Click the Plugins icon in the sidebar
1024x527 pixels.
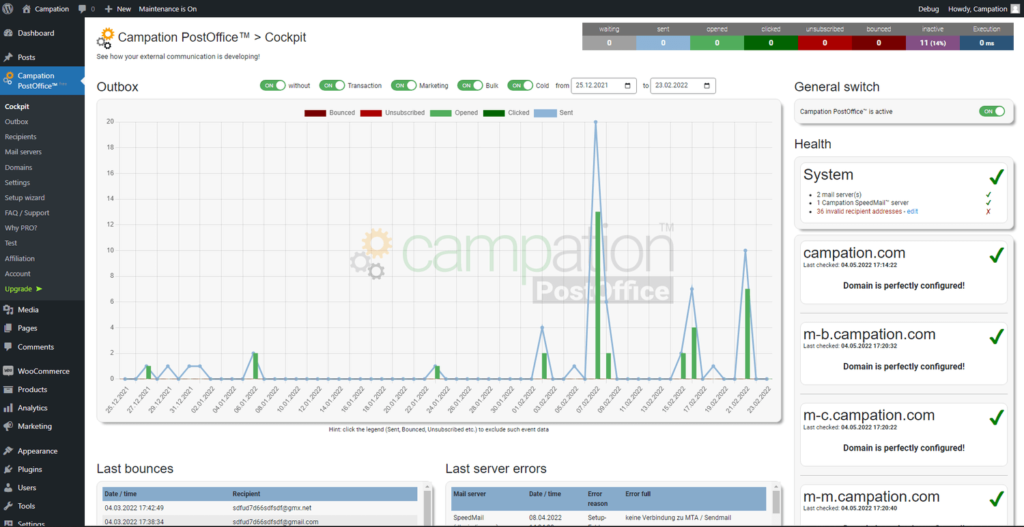(x=8, y=469)
